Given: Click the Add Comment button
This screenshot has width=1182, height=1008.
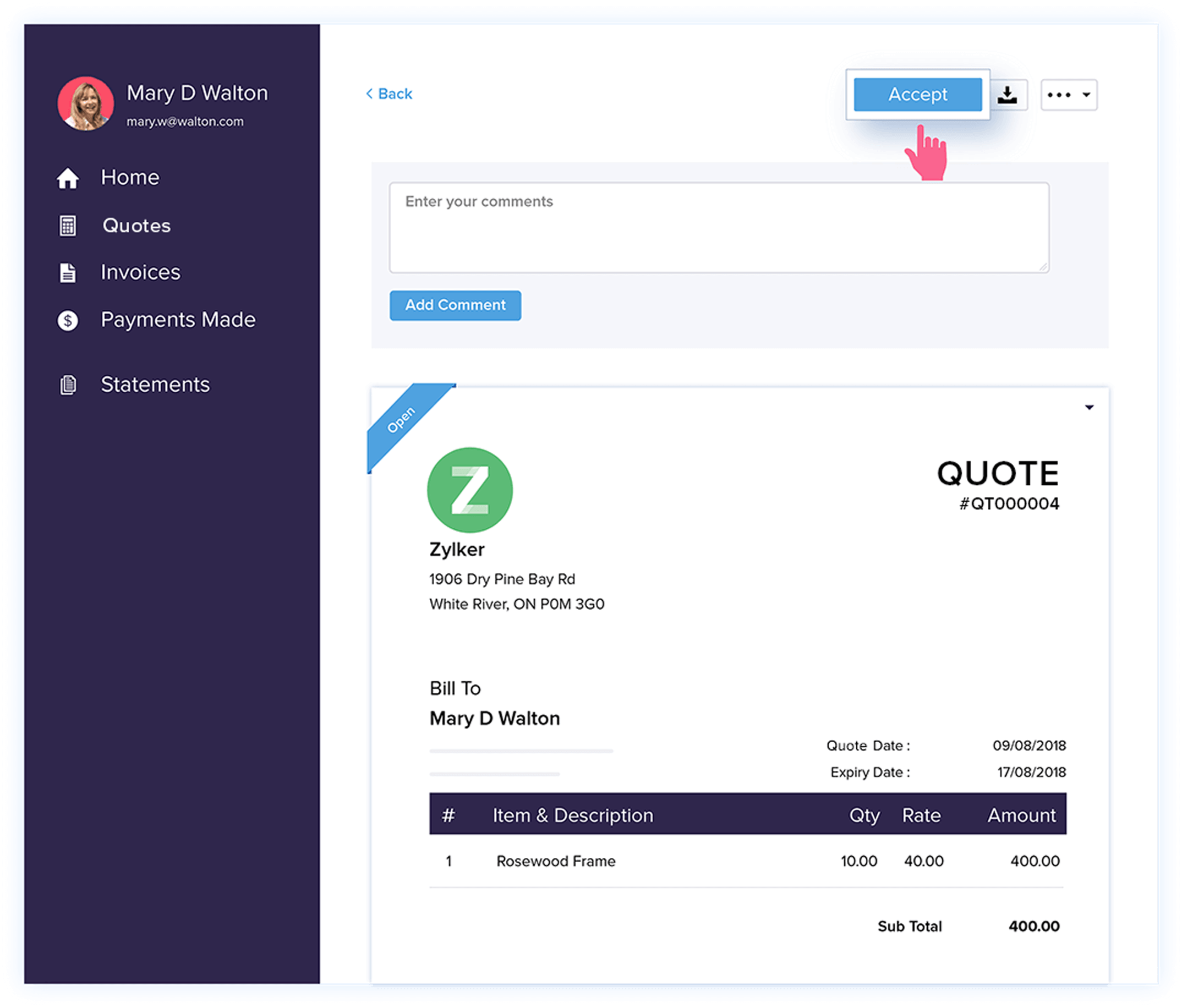Looking at the screenshot, I should click(455, 305).
